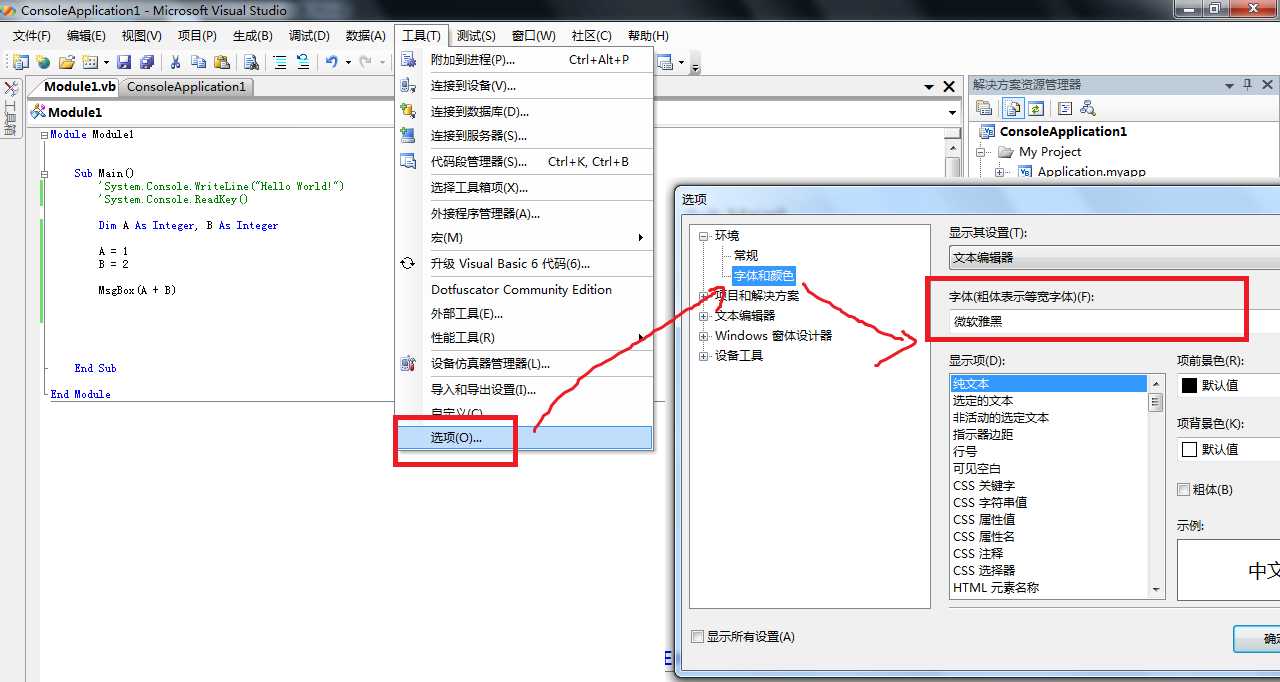1280x682 pixels.
Task: Expand the 项目和解决方案 node
Action: 704,296
